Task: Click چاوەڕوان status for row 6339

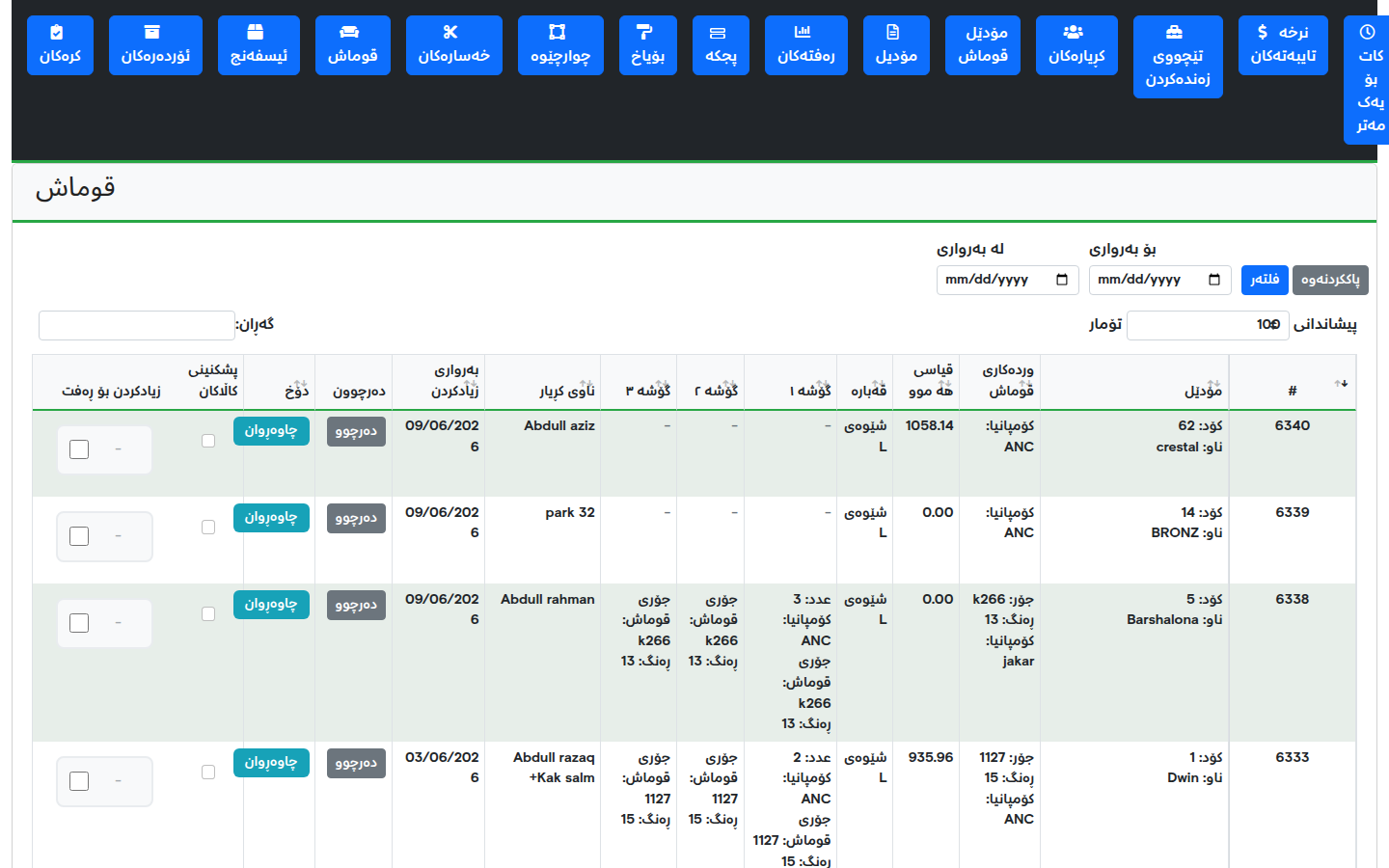Action: point(271,518)
